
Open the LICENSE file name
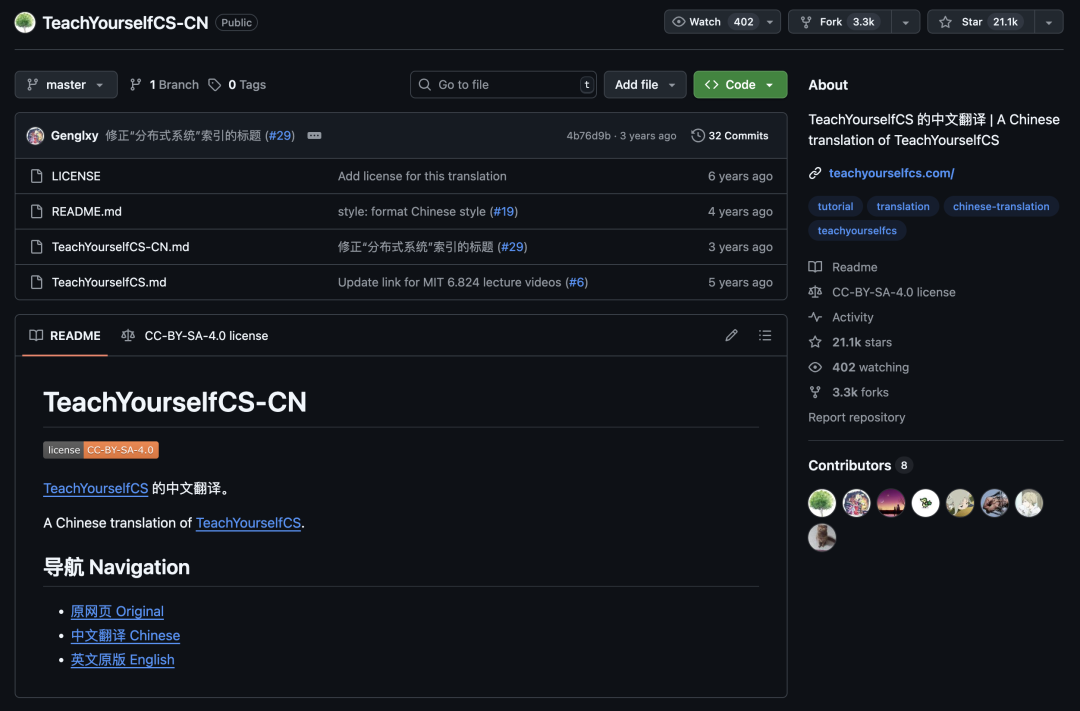coord(76,176)
